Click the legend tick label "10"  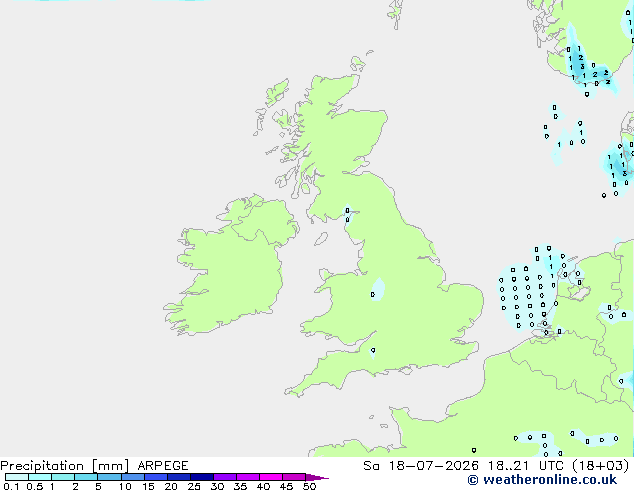coord(125,486)
